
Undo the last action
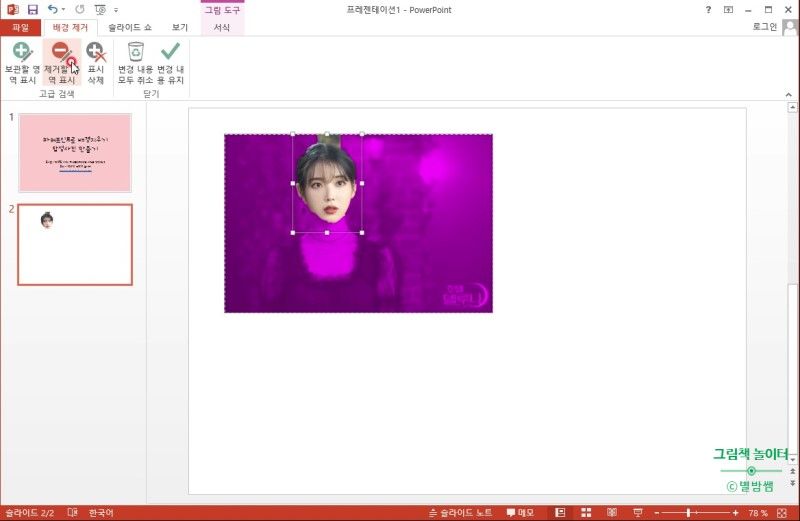pyautogui.click(x=52, y=10)
